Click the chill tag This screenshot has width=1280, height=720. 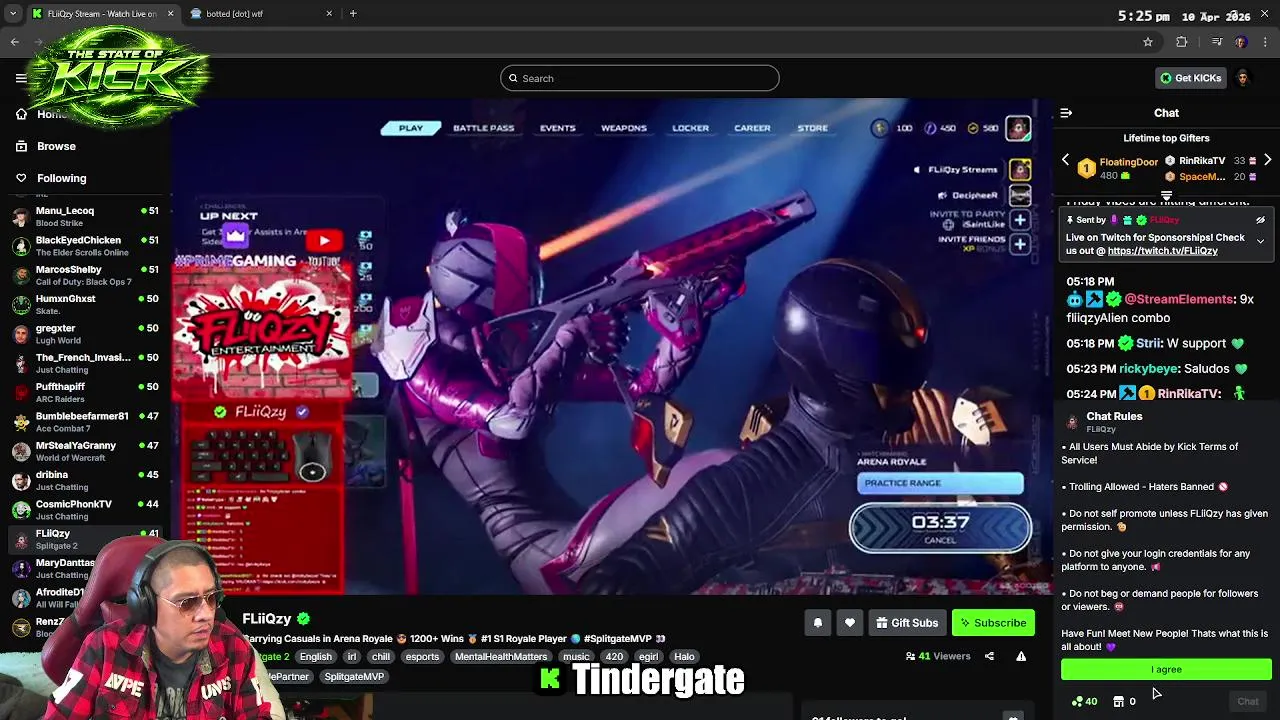(x=381, y=657)
